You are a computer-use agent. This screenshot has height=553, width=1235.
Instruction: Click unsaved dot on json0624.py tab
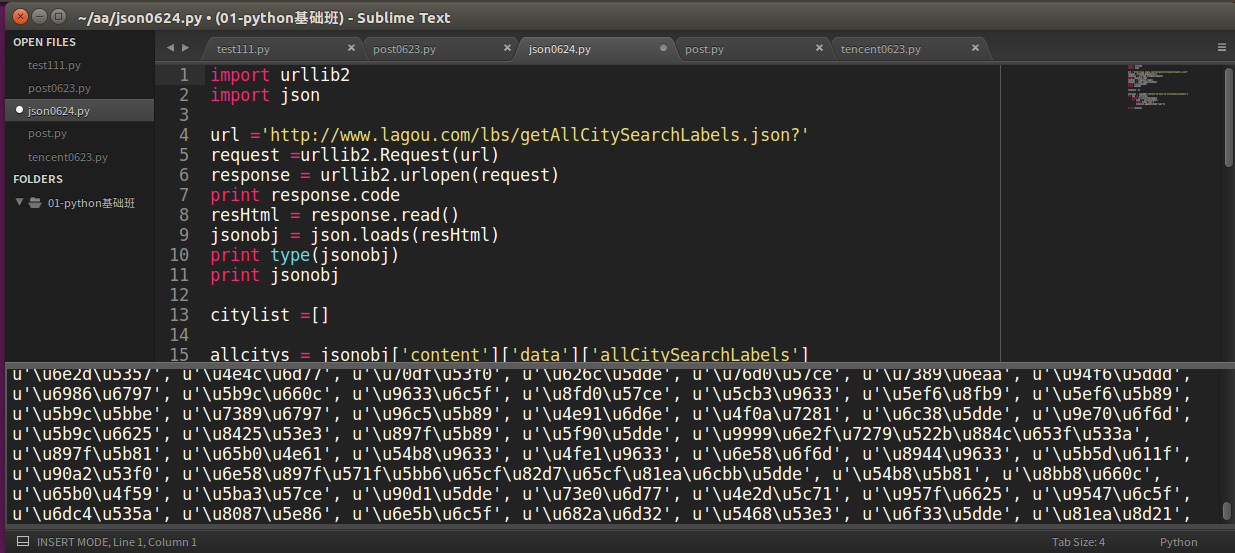[663, 48]
